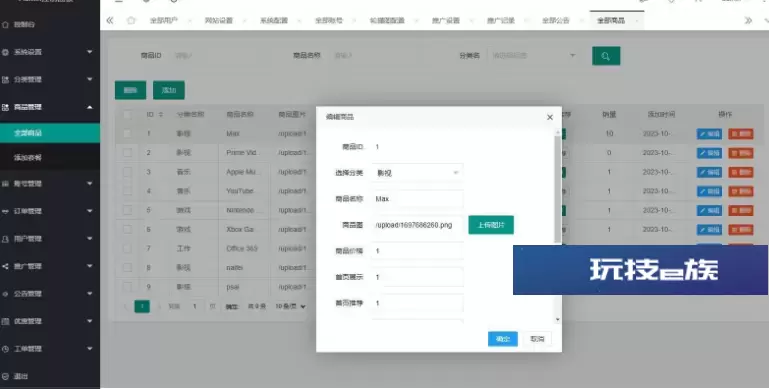Check the checkbox for row ID 2
Image resolution: width=769 pixels, height=389 pixels.
click(128, 153)
